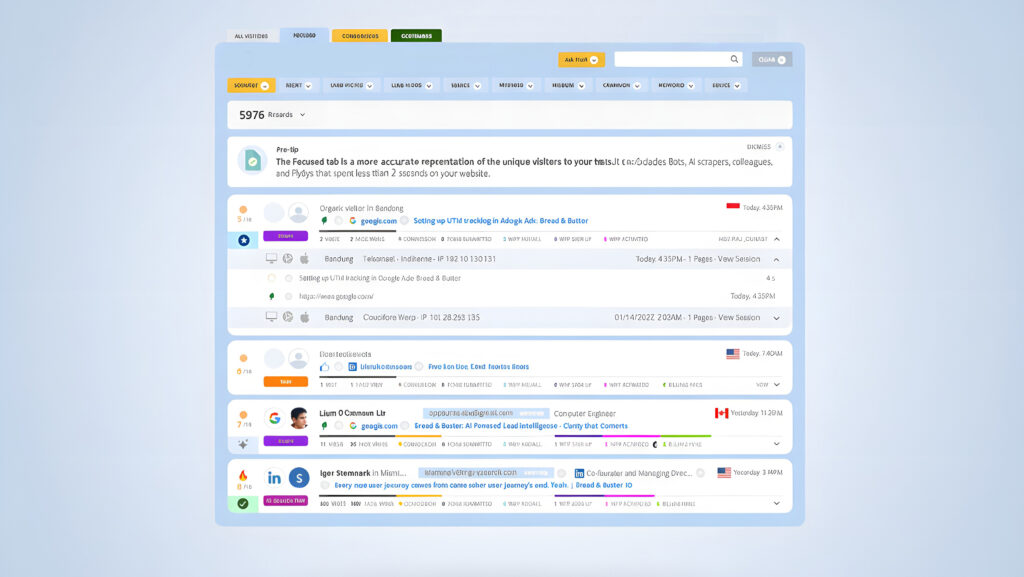Open the green tab at the top
Viewport: 1024px width, 577px height.
click(x=416, y=36)
